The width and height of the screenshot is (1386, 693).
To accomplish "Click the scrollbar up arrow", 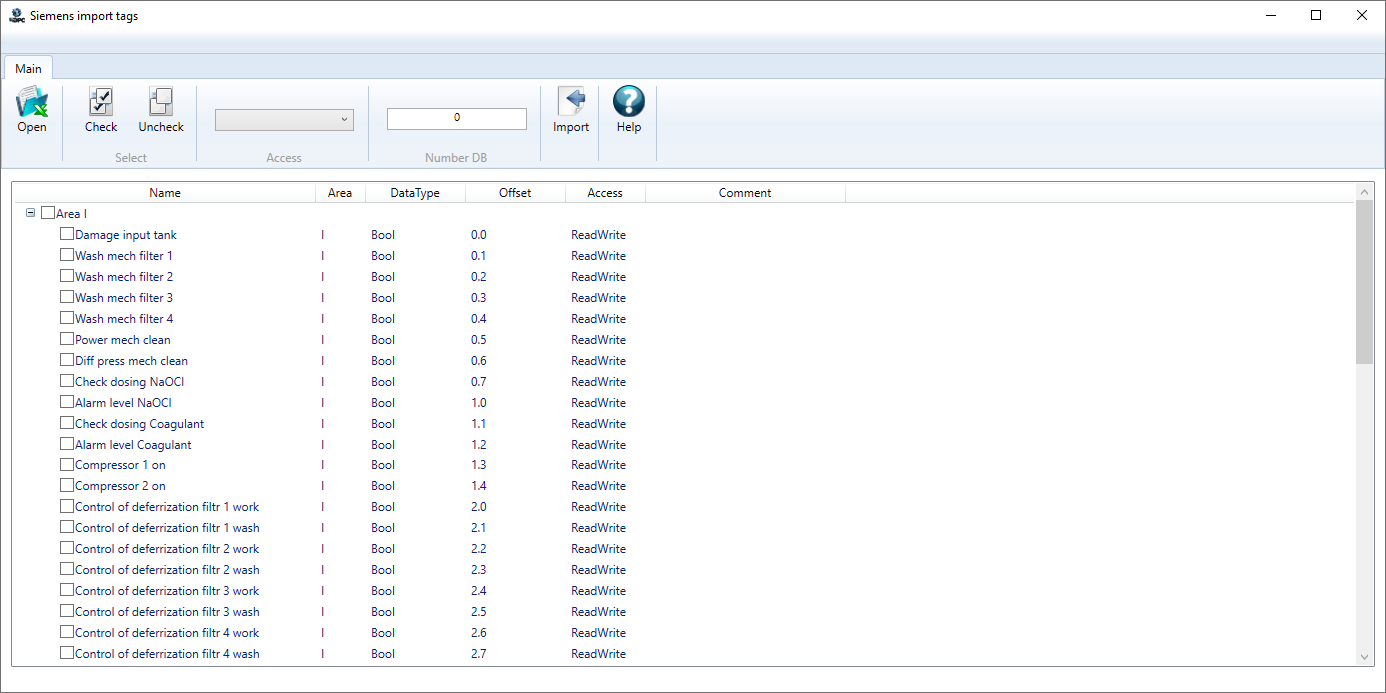I will 1365,190.
